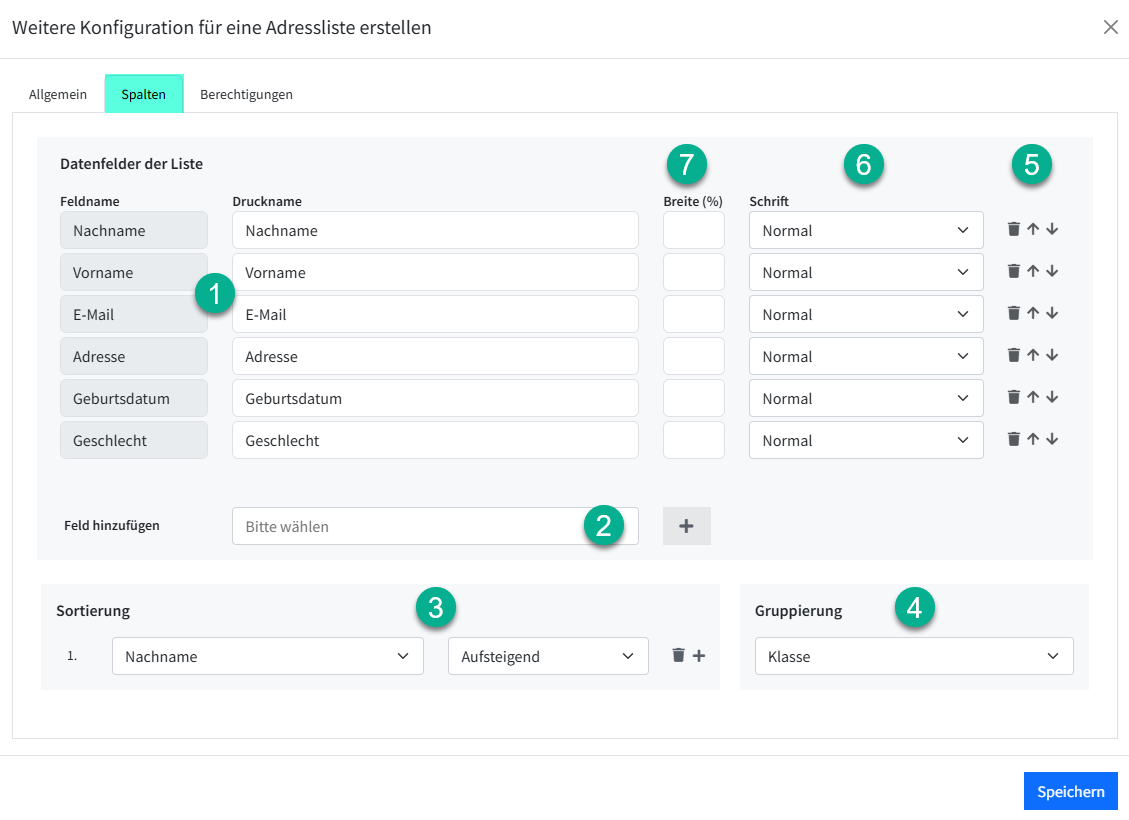Remove the Nachname sorting rule
Image resolution: width=1129 pixels, height=820 pixels.
(x=679, y=656)
